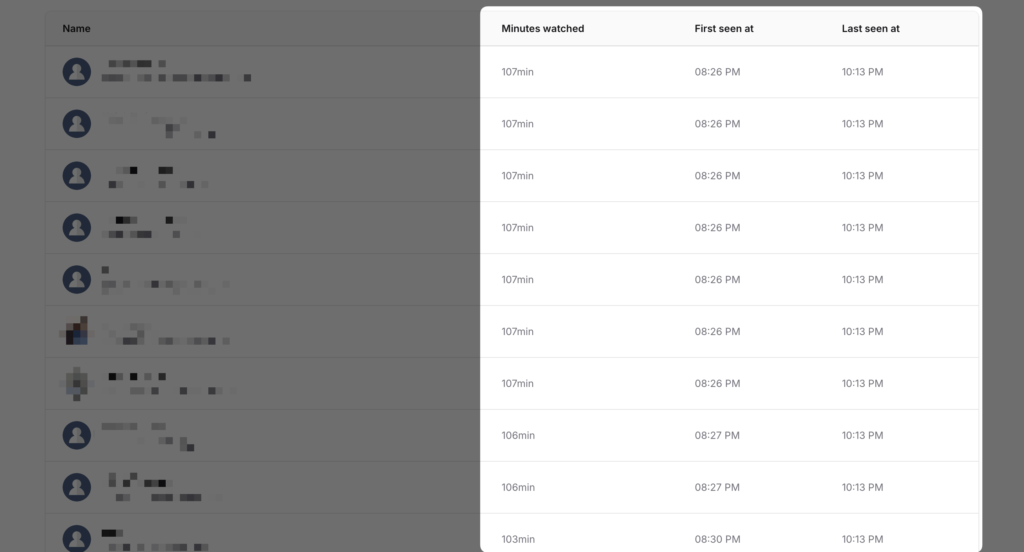Click the fourth row's avatar icon
The height and width of the screenshot is (552, 1024).
tap(76, 227)
